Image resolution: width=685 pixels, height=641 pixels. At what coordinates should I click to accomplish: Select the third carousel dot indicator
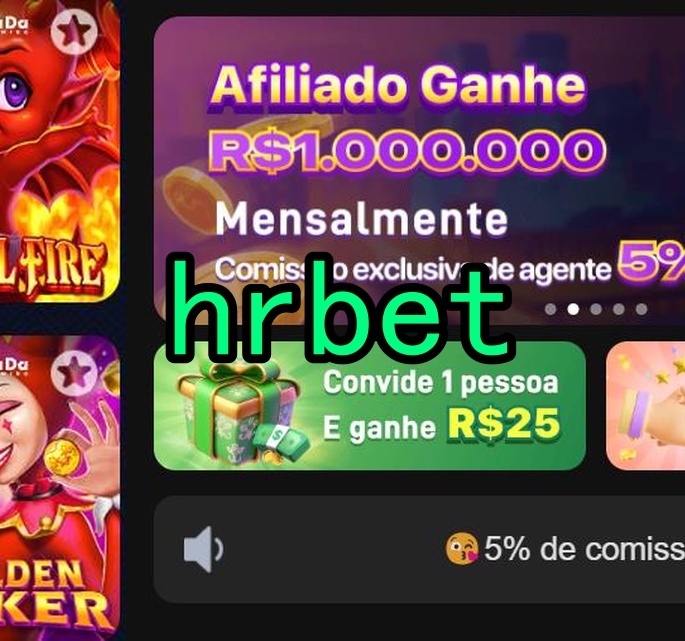pos(596,309)
